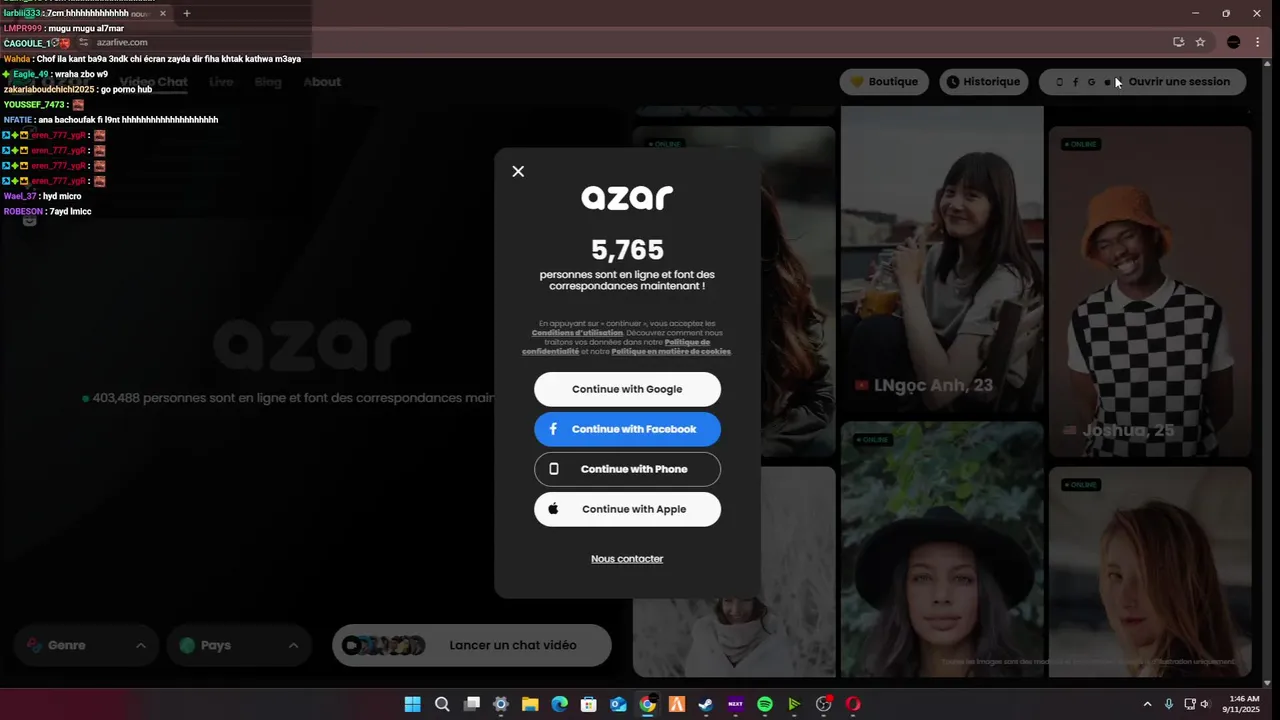Close the current browser tab
Viewport: 1280px width, 720px height.
[163, 13]
